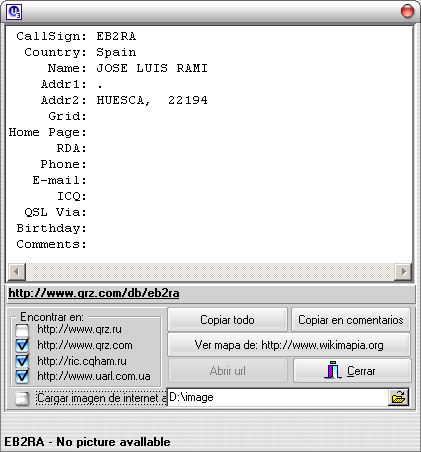Click the disabled Abrir url button

pyautogui.click(x=227, y=371)
